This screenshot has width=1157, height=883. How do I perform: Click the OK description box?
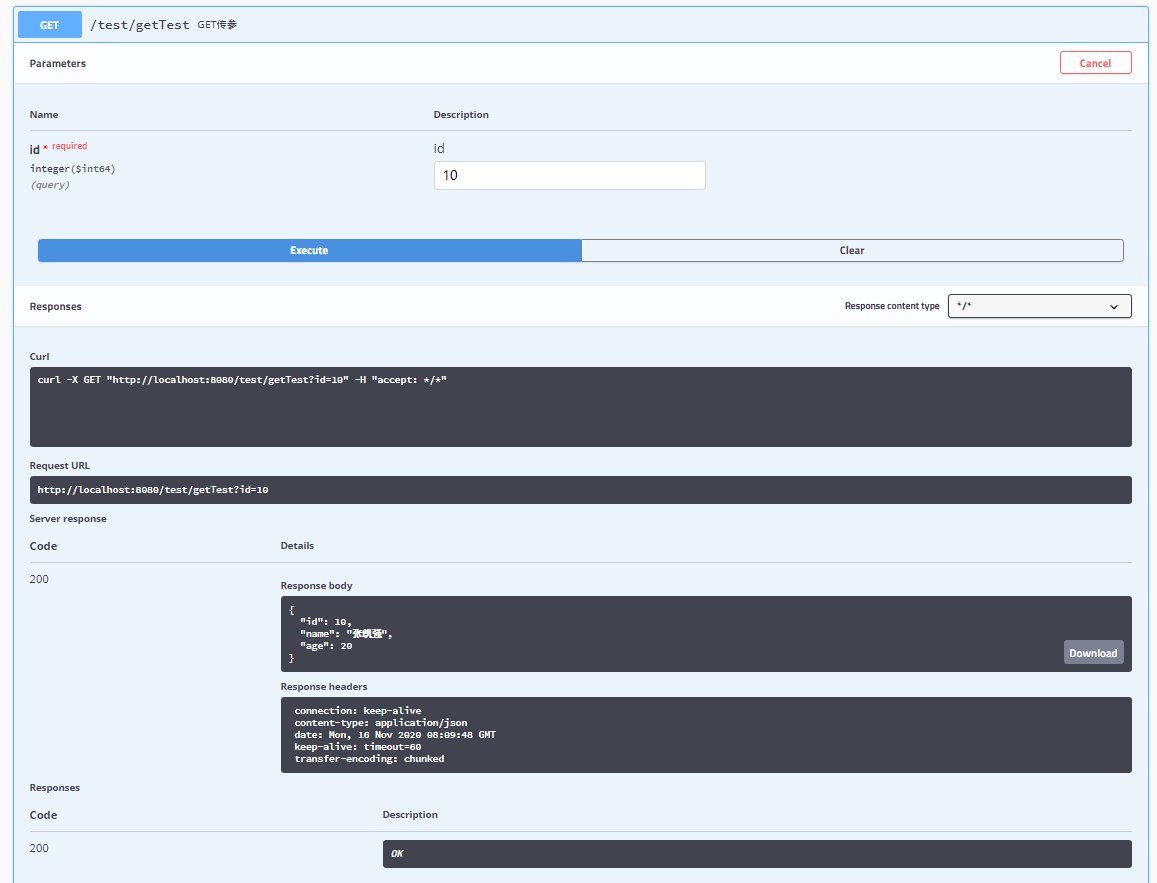(x=756, y=853)
